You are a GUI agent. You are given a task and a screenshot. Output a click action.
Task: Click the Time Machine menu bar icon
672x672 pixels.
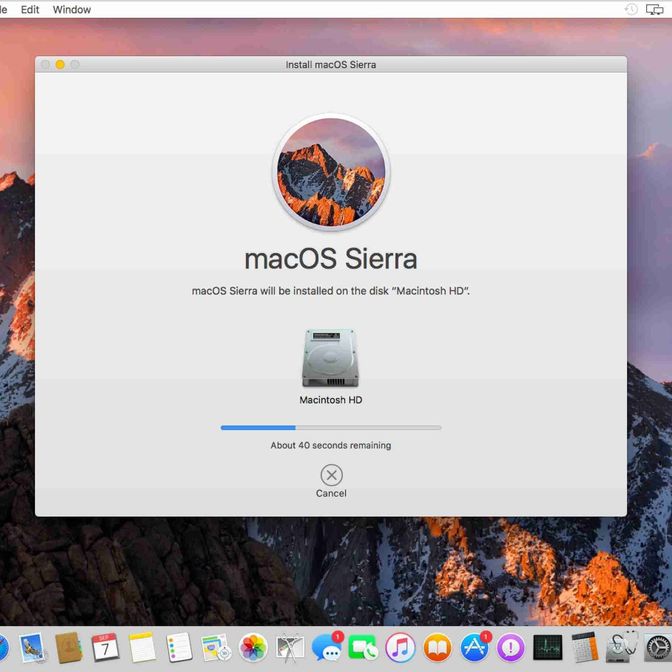pyautogui.click(x=631, y=9)
